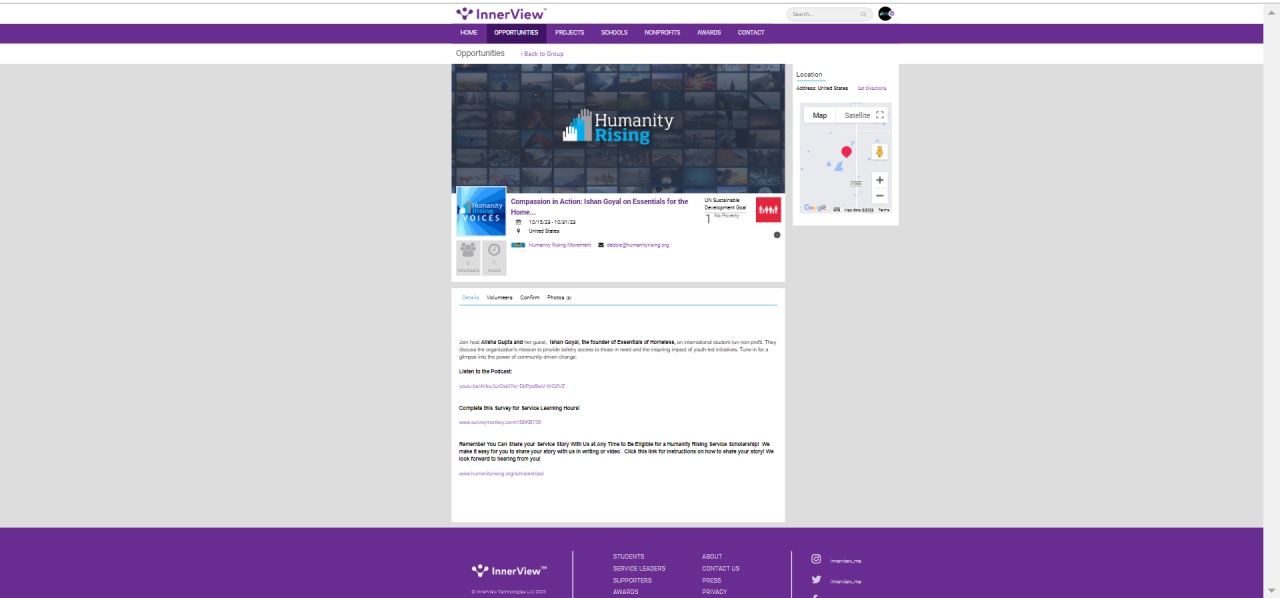
Task: Click the CONTACT US footer link
Action: [721, 569]
